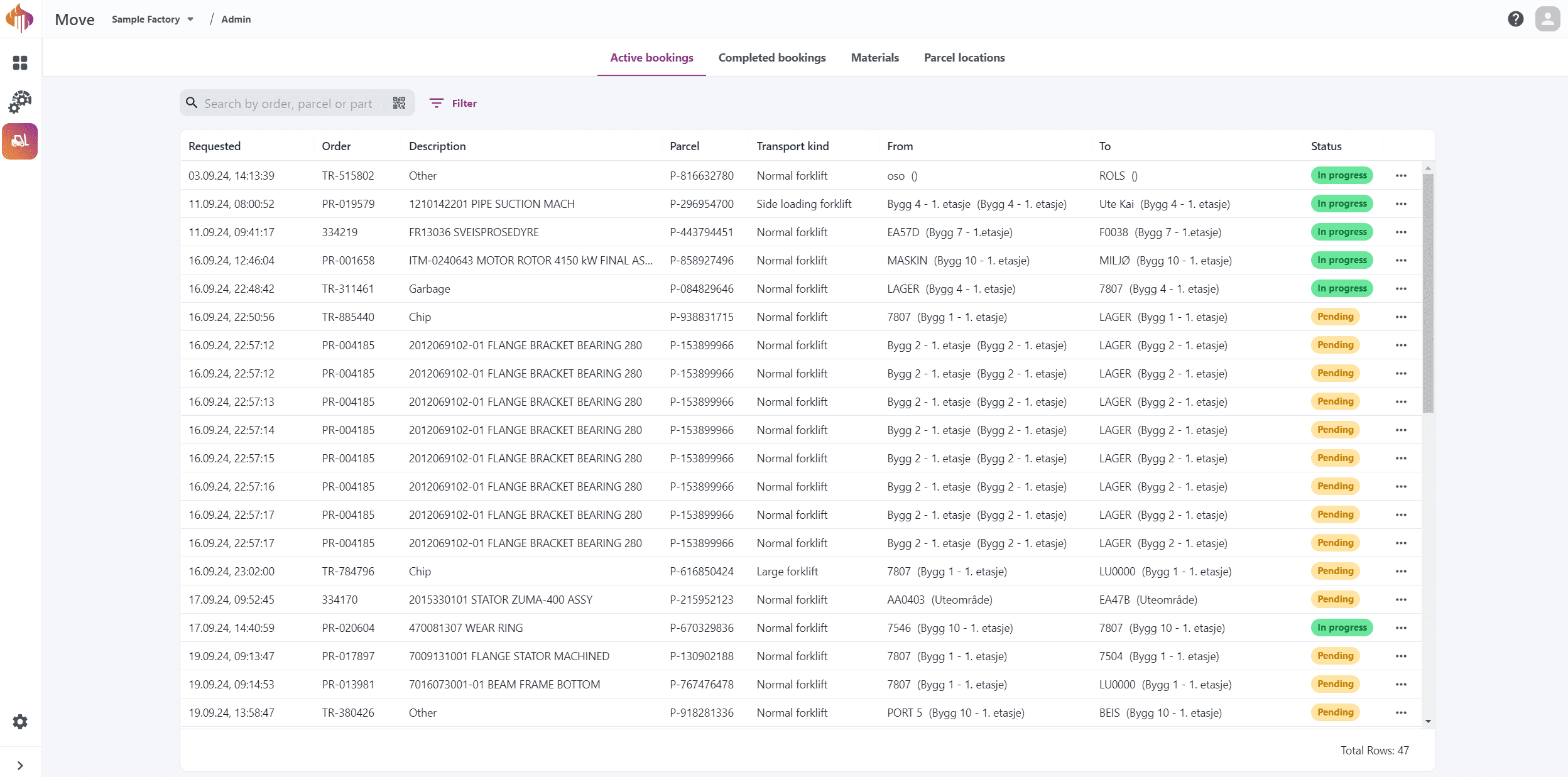Screen dimensions: 1568x777
Task: Open more options for the 22:57:14 booking
Action: (x=1401, y=430)
